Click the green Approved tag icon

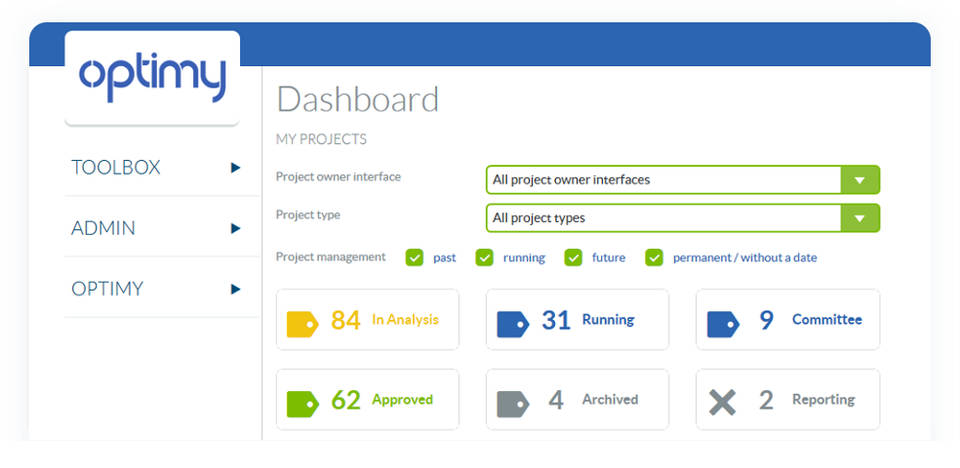302,403
